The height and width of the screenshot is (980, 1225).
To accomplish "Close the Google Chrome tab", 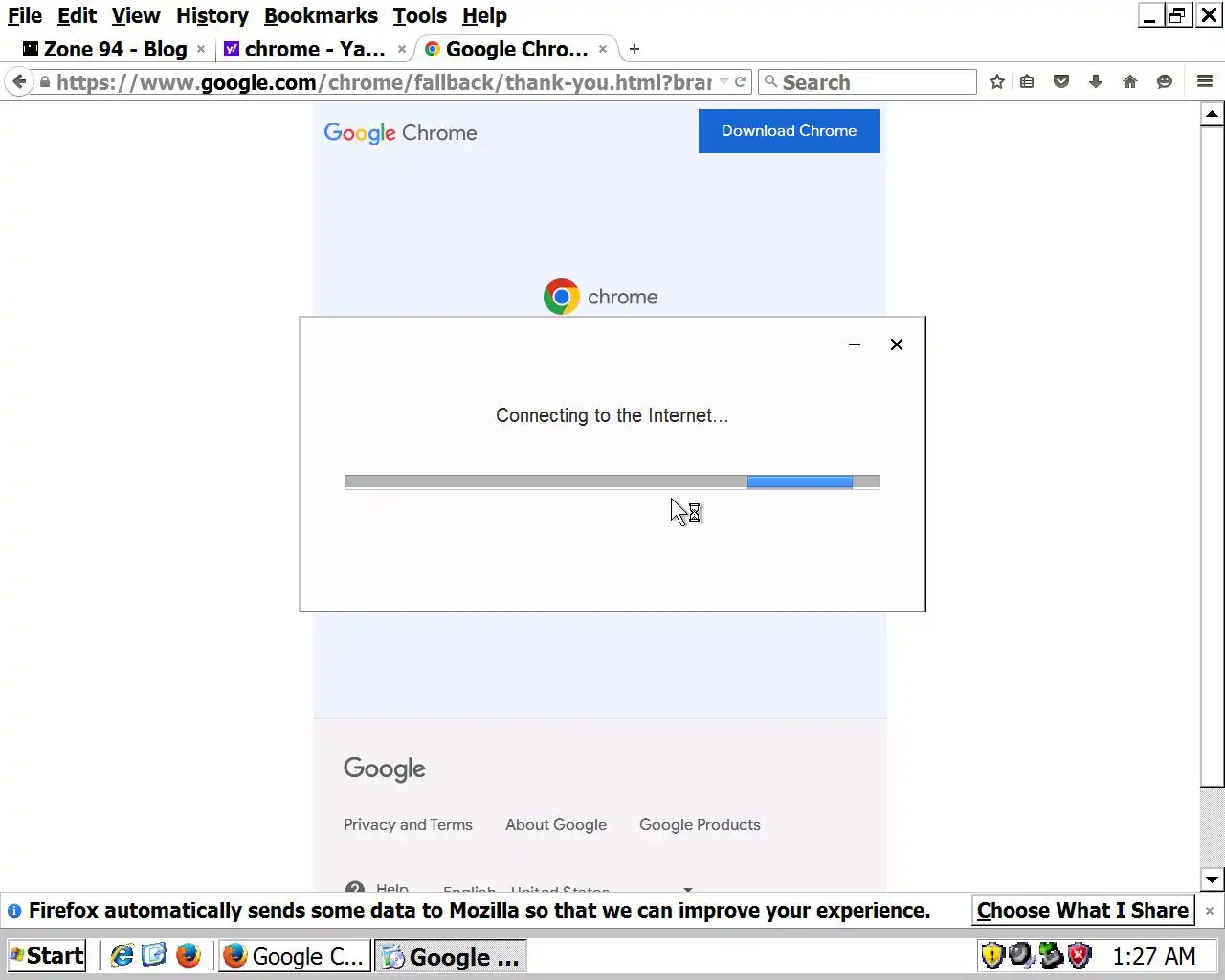I will pos(603,49).
